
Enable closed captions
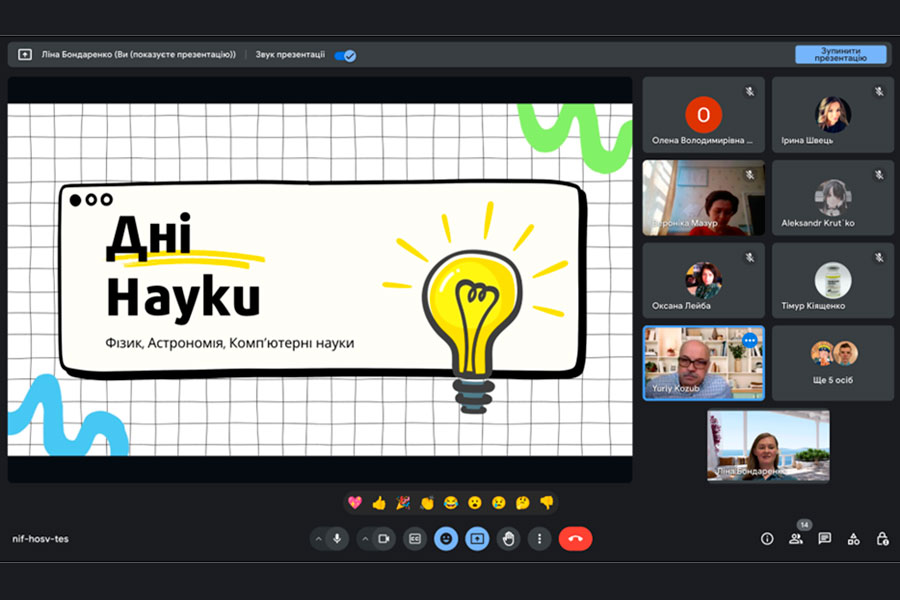pos(415,539)
